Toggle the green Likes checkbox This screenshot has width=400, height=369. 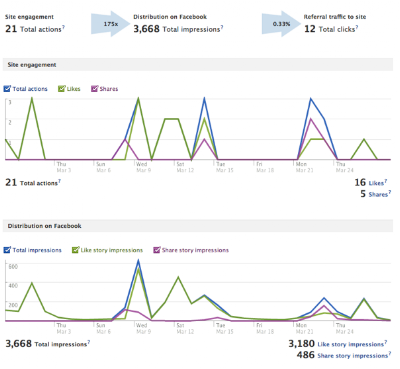[62, 89]
